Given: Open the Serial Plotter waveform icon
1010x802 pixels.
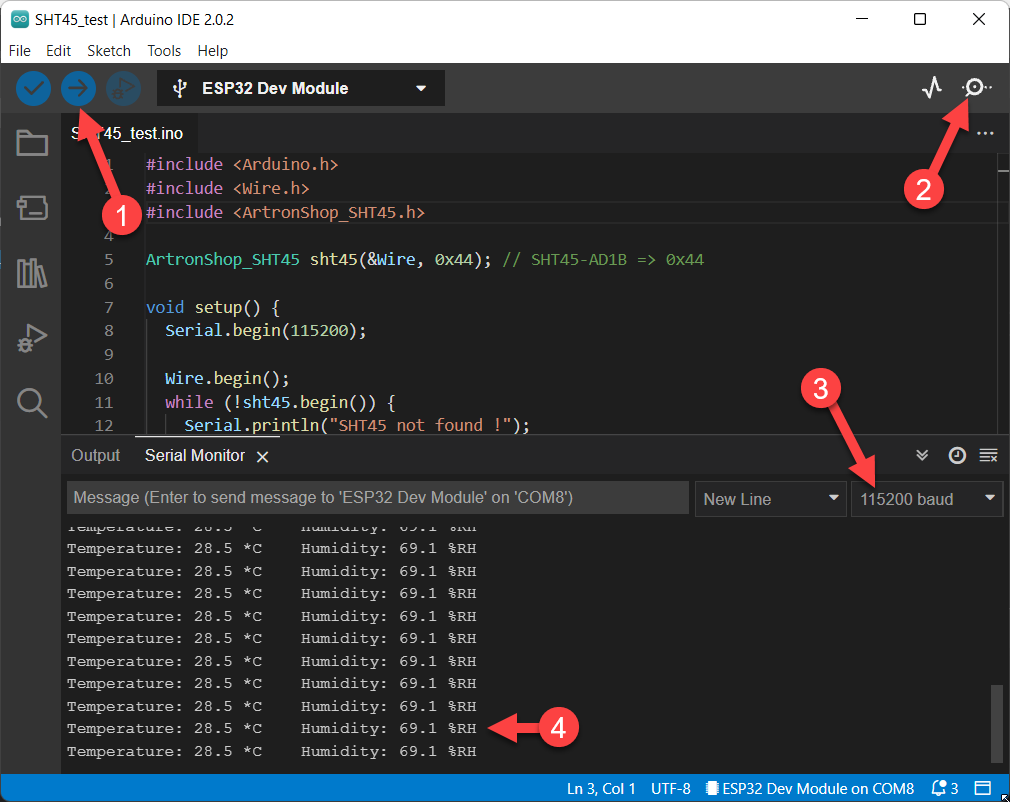Looking at the screenshot, I should coord(932,87).
